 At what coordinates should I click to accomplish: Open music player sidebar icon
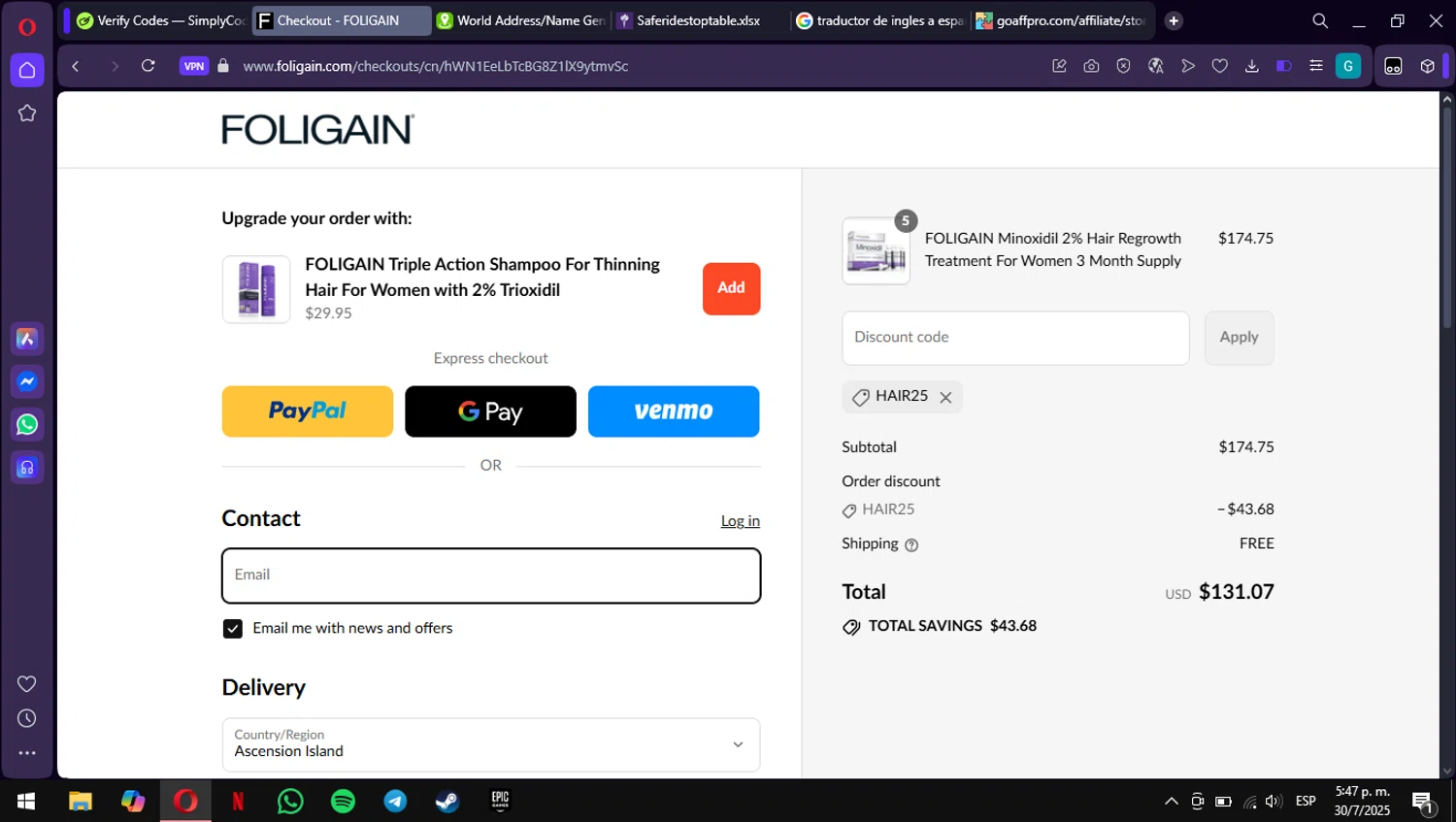(x=27, y=468)
